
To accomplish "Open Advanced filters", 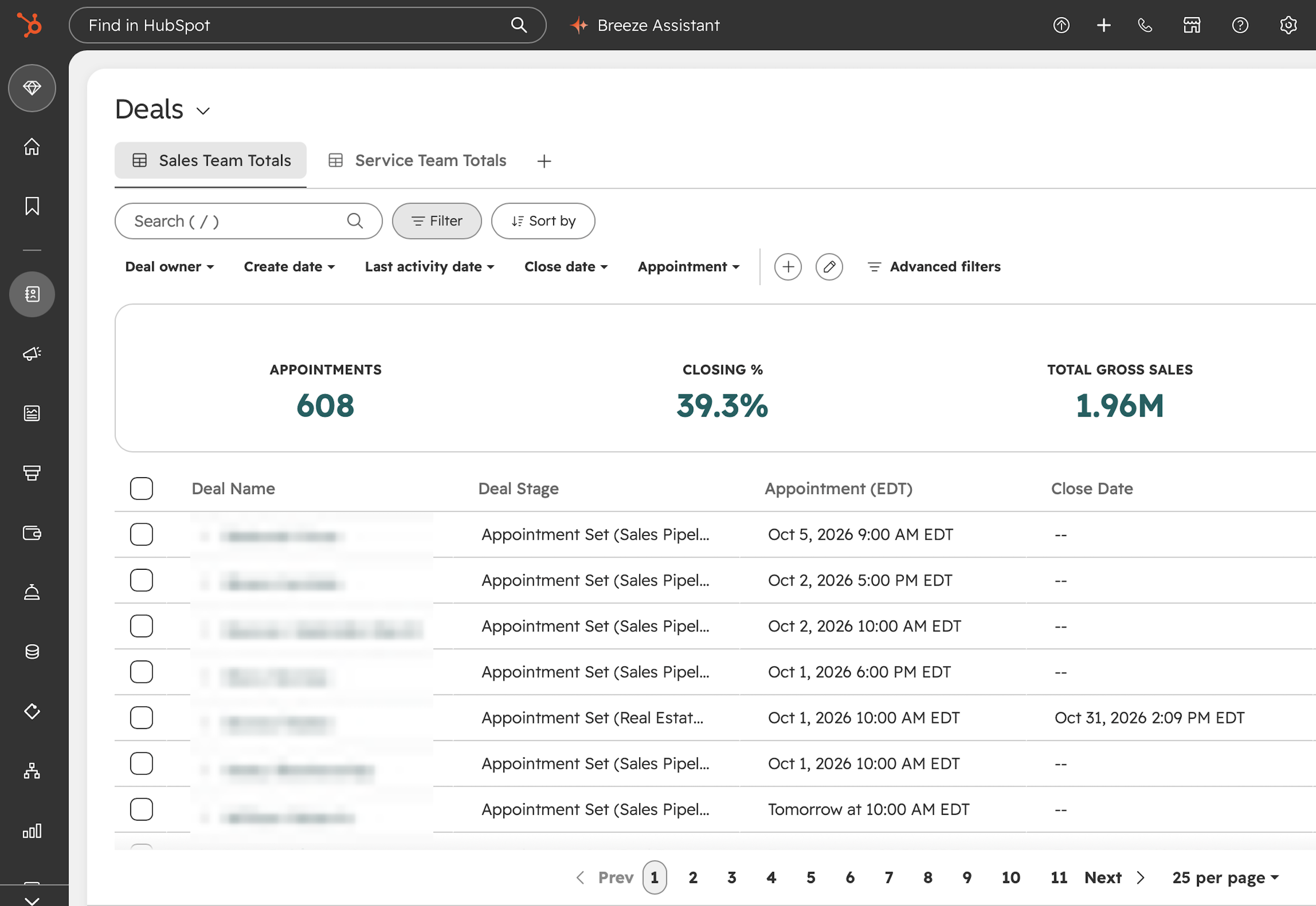I will click(x=934, y=267).
